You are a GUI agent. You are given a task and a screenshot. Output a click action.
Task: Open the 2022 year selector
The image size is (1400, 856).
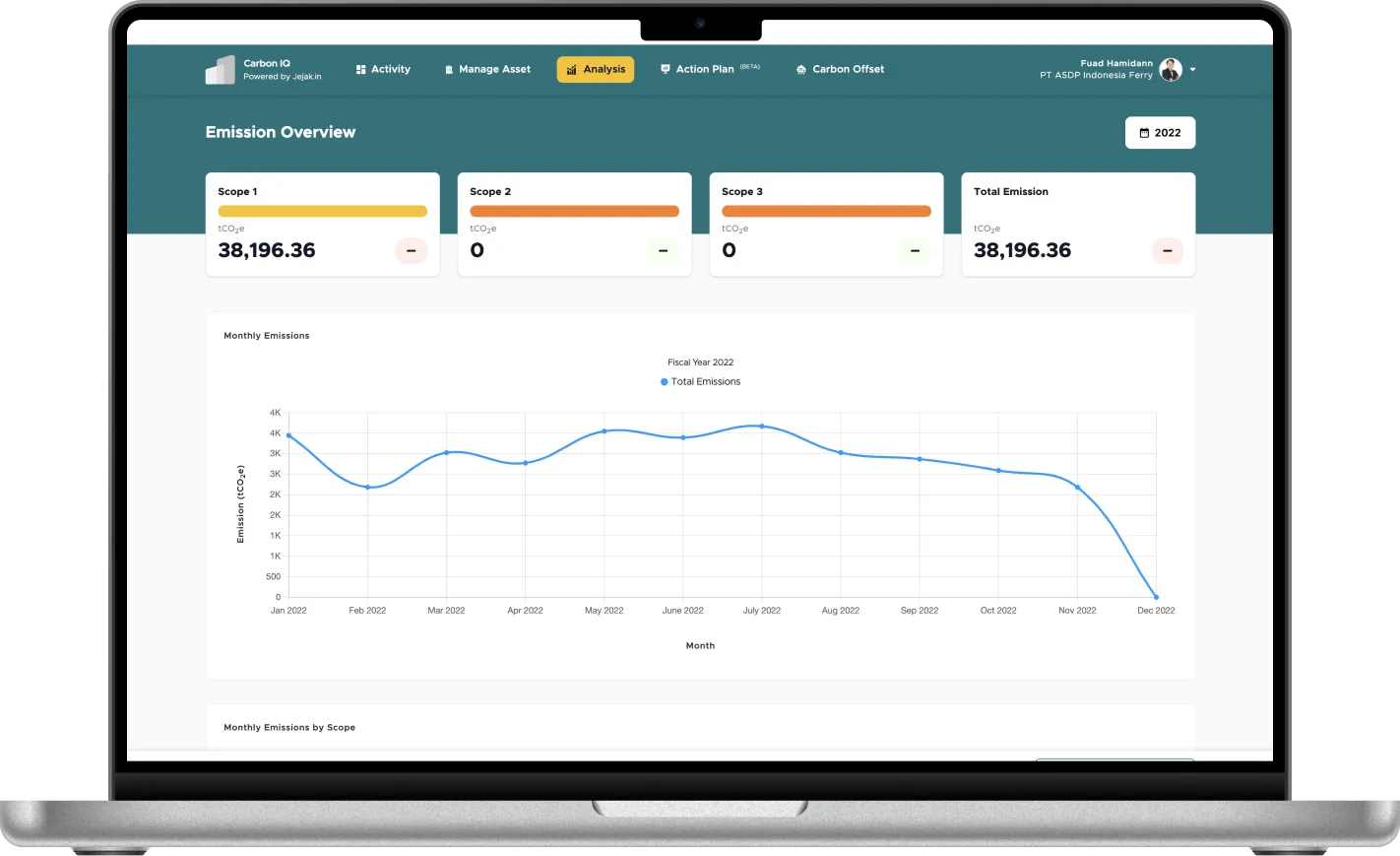(1160, 132)
